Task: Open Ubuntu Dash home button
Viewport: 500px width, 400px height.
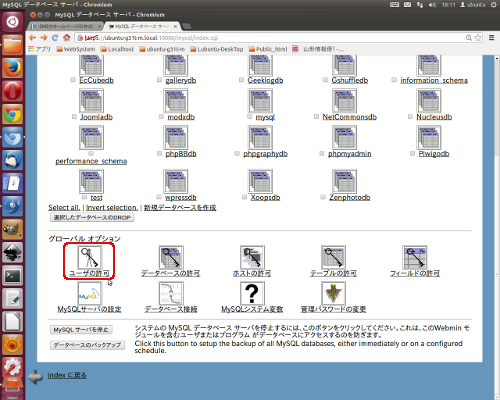Action: [x=12, y=22]
